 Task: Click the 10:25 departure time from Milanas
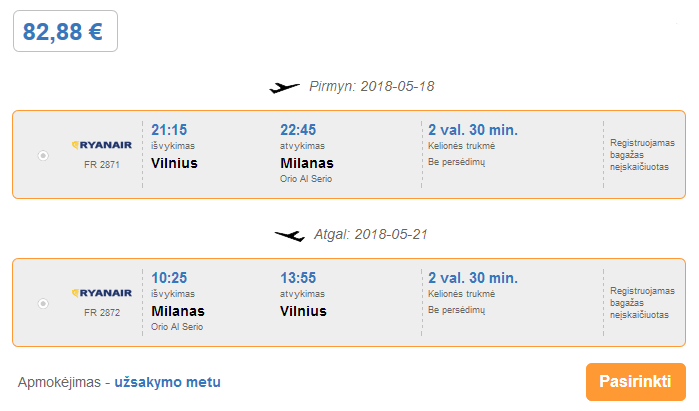click(169, 278)
